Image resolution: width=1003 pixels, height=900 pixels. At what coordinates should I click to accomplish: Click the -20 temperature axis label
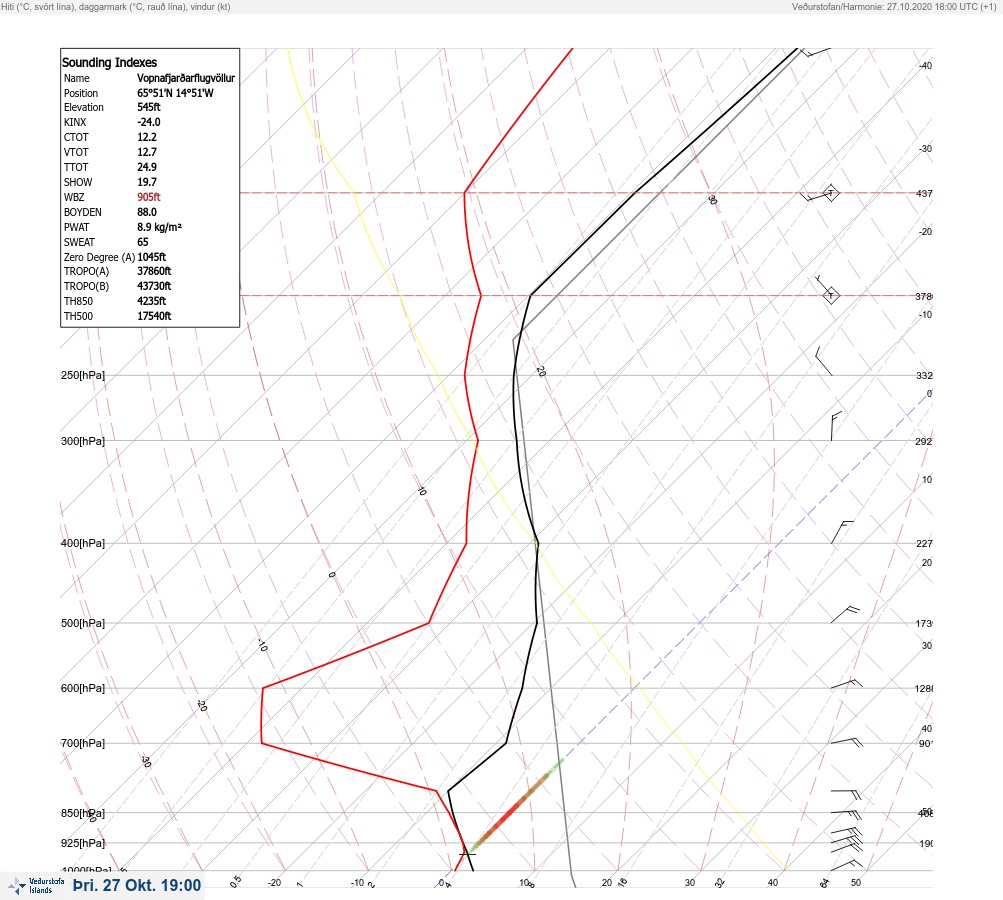(274, 883)
